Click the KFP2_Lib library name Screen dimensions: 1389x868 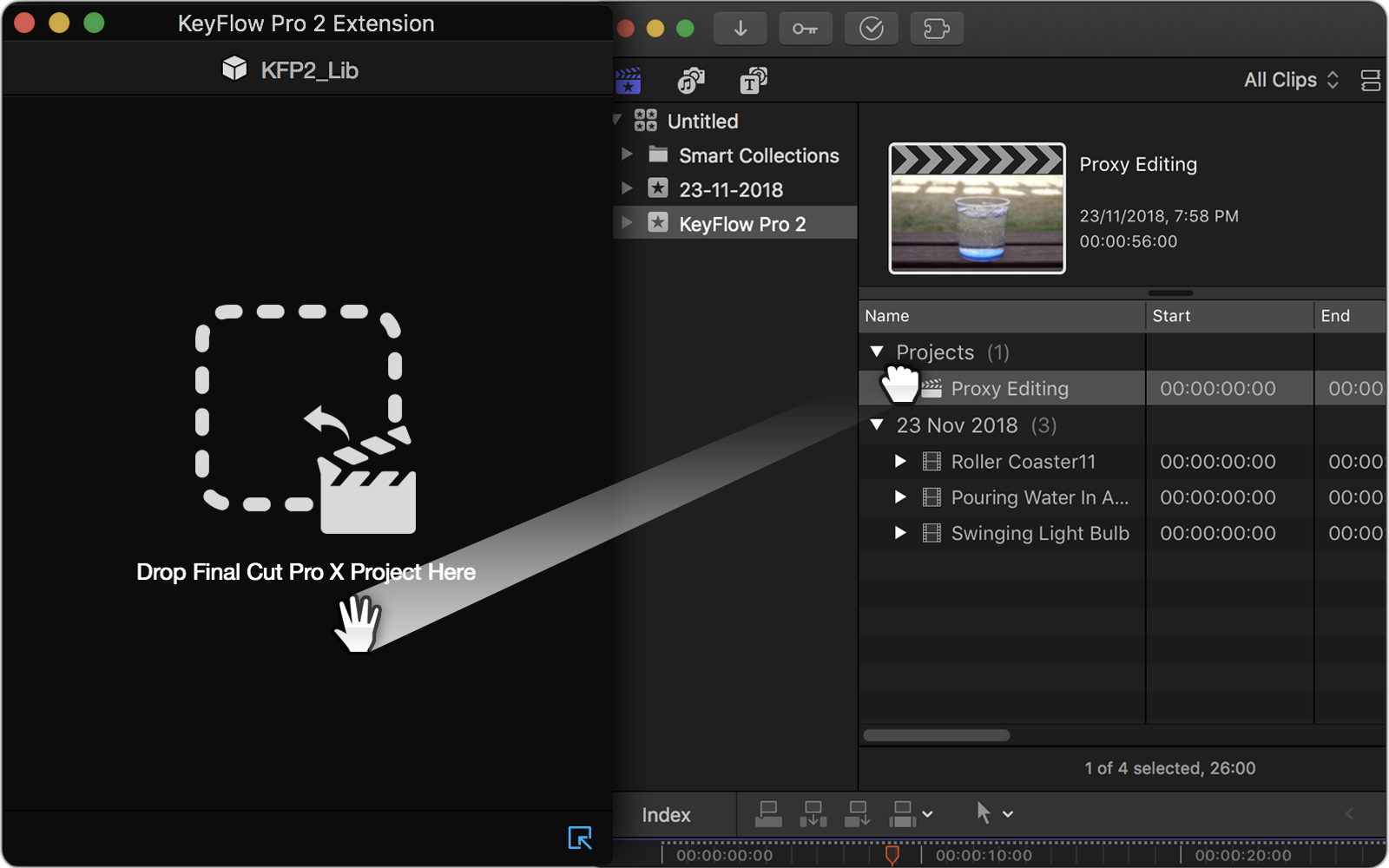(x=309, y=69)
